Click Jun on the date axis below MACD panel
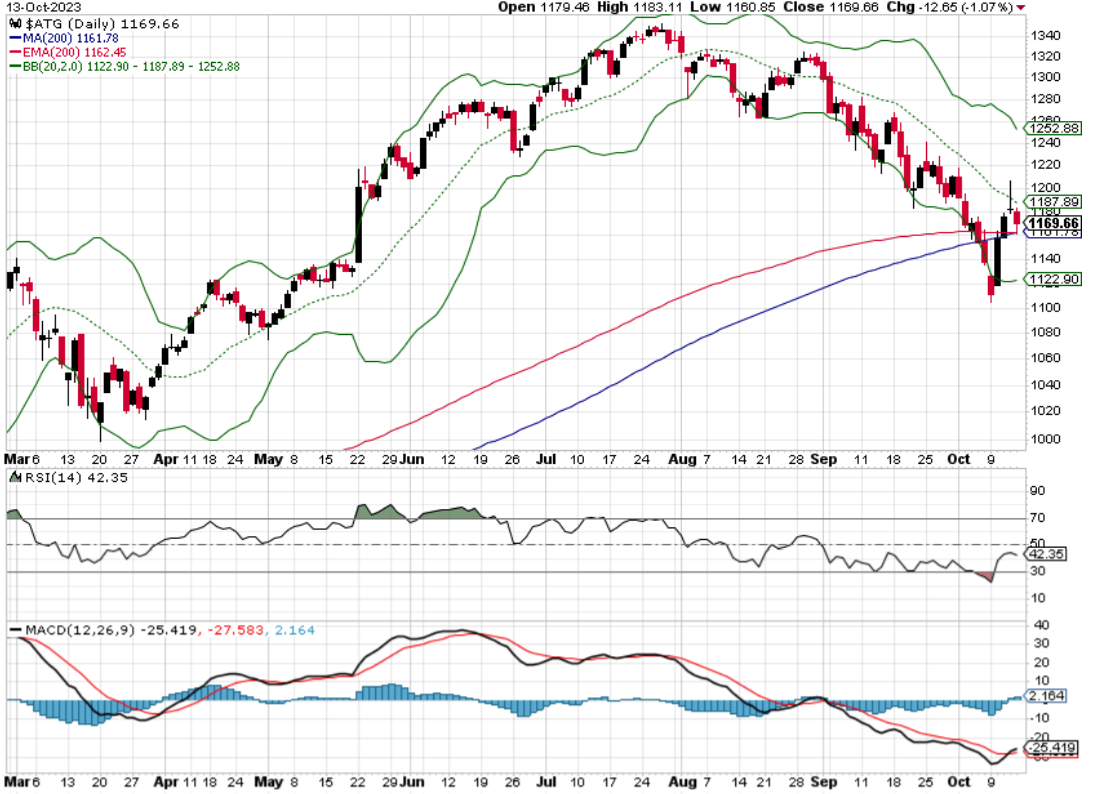 coord(412,782)
